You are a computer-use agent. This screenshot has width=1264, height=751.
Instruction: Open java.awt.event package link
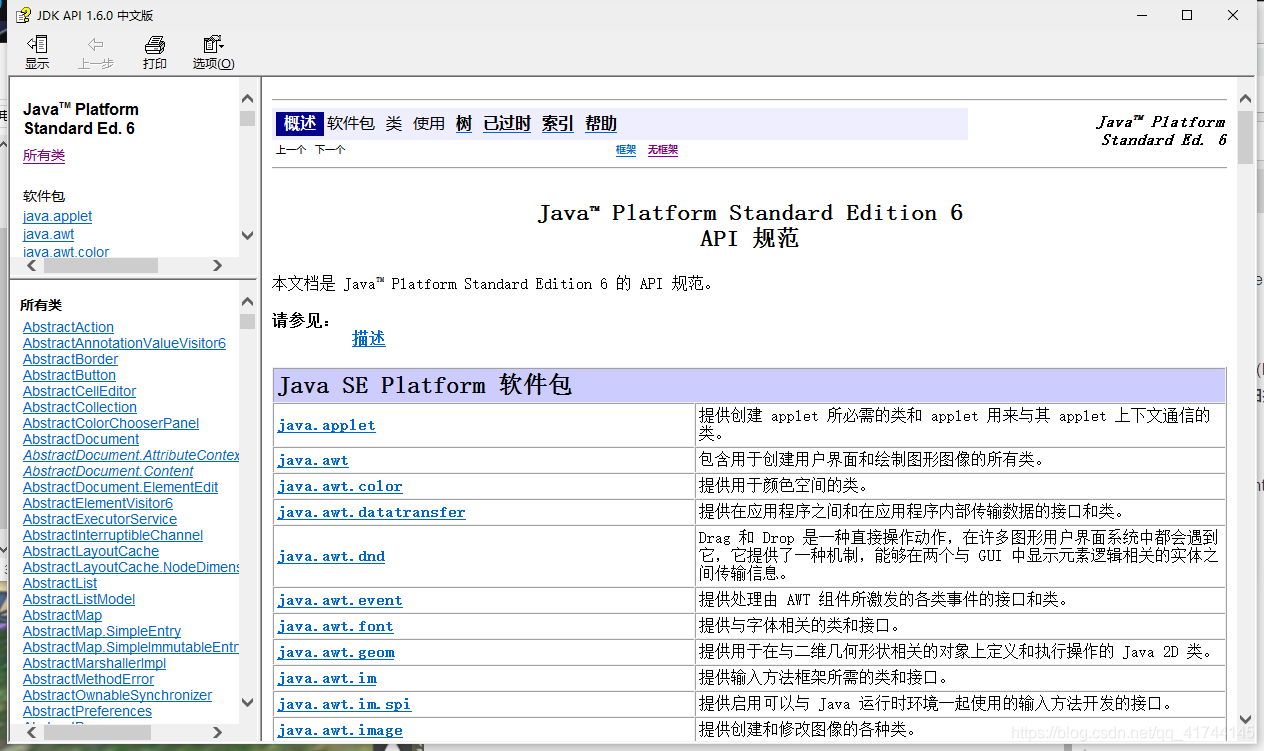pyautogui.click(x=340, y=600)
